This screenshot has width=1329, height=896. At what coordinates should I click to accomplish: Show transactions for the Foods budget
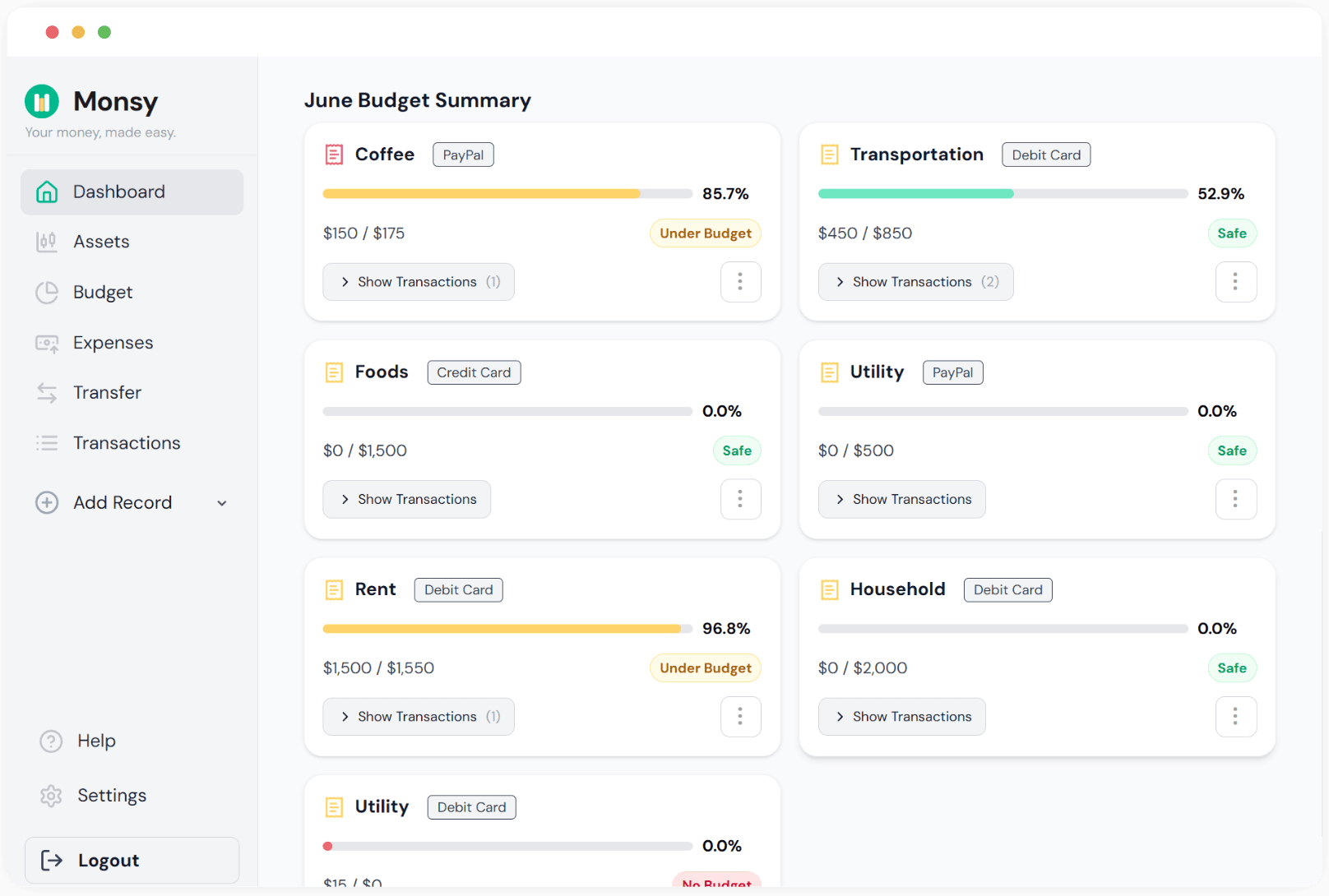pyautogui.click(x=406, y=499)
